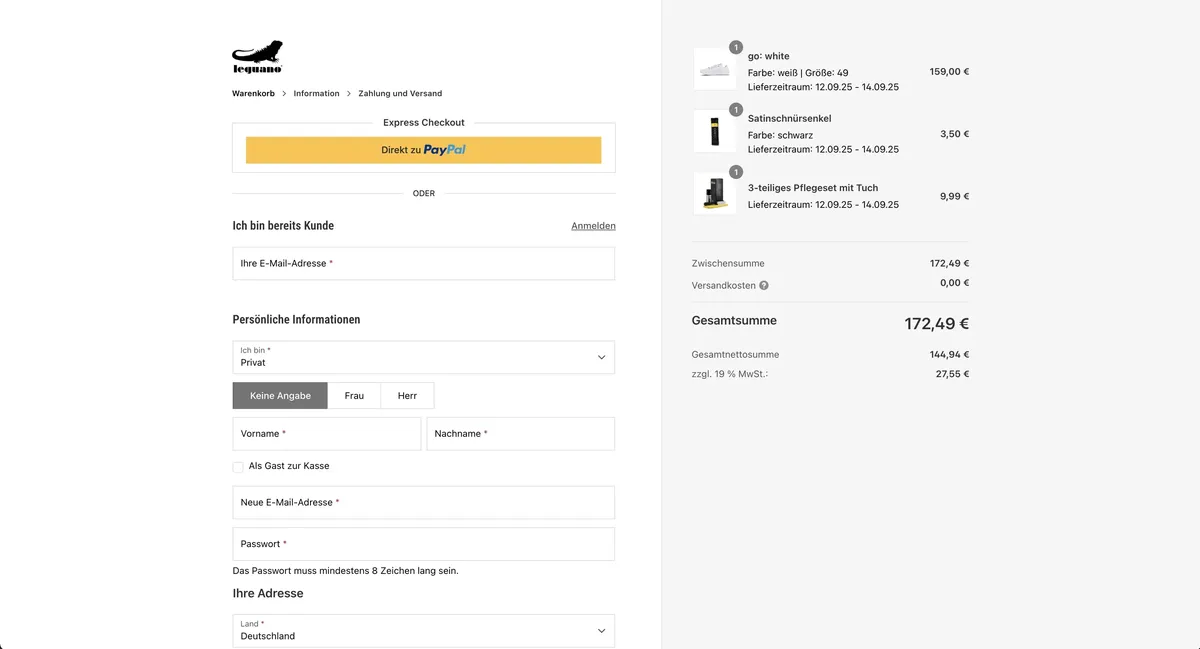Click the PayPal logo in express checkout

click(444, 150)
